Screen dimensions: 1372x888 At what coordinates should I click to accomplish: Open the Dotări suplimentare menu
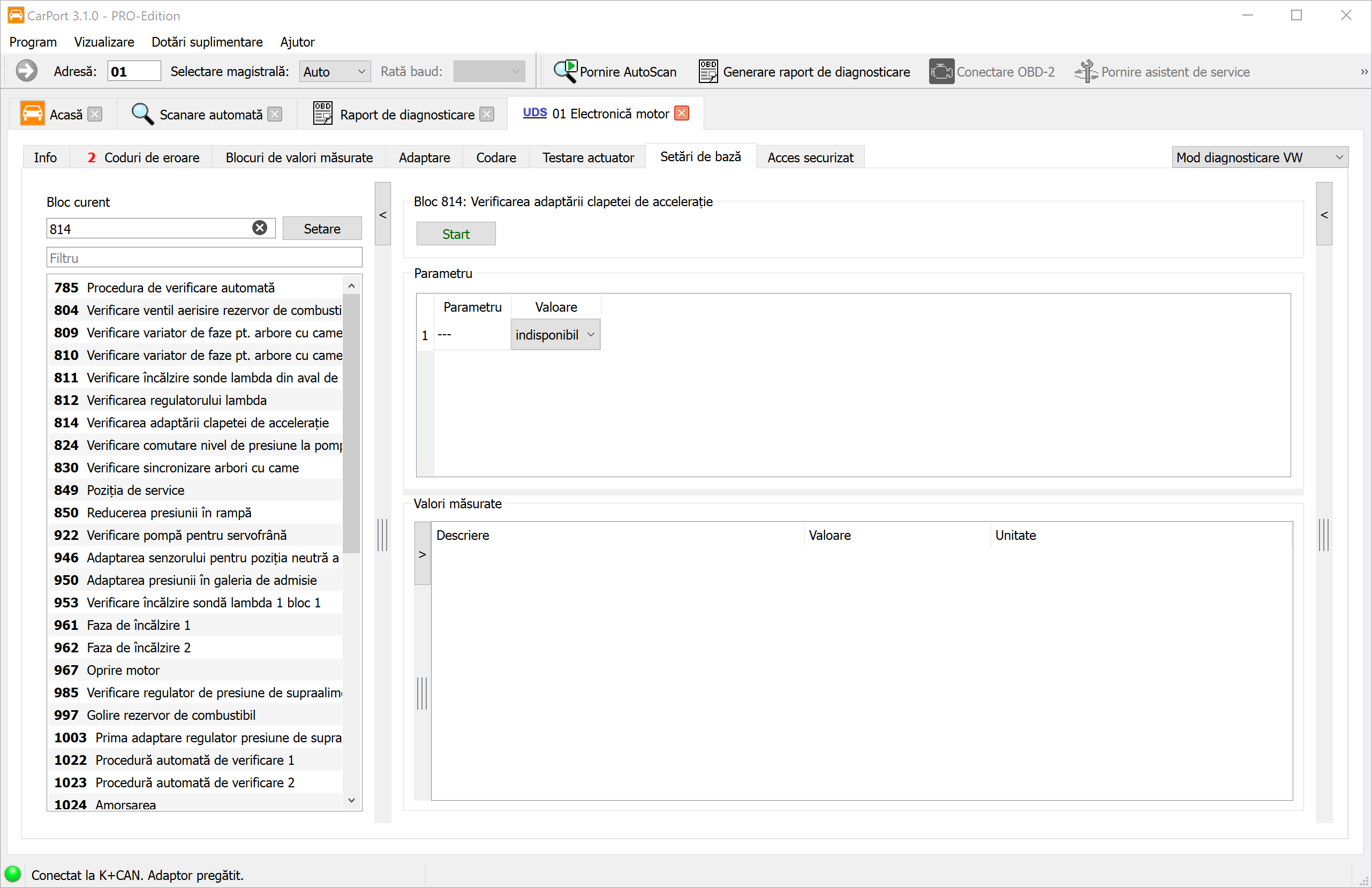click(207, 42)
